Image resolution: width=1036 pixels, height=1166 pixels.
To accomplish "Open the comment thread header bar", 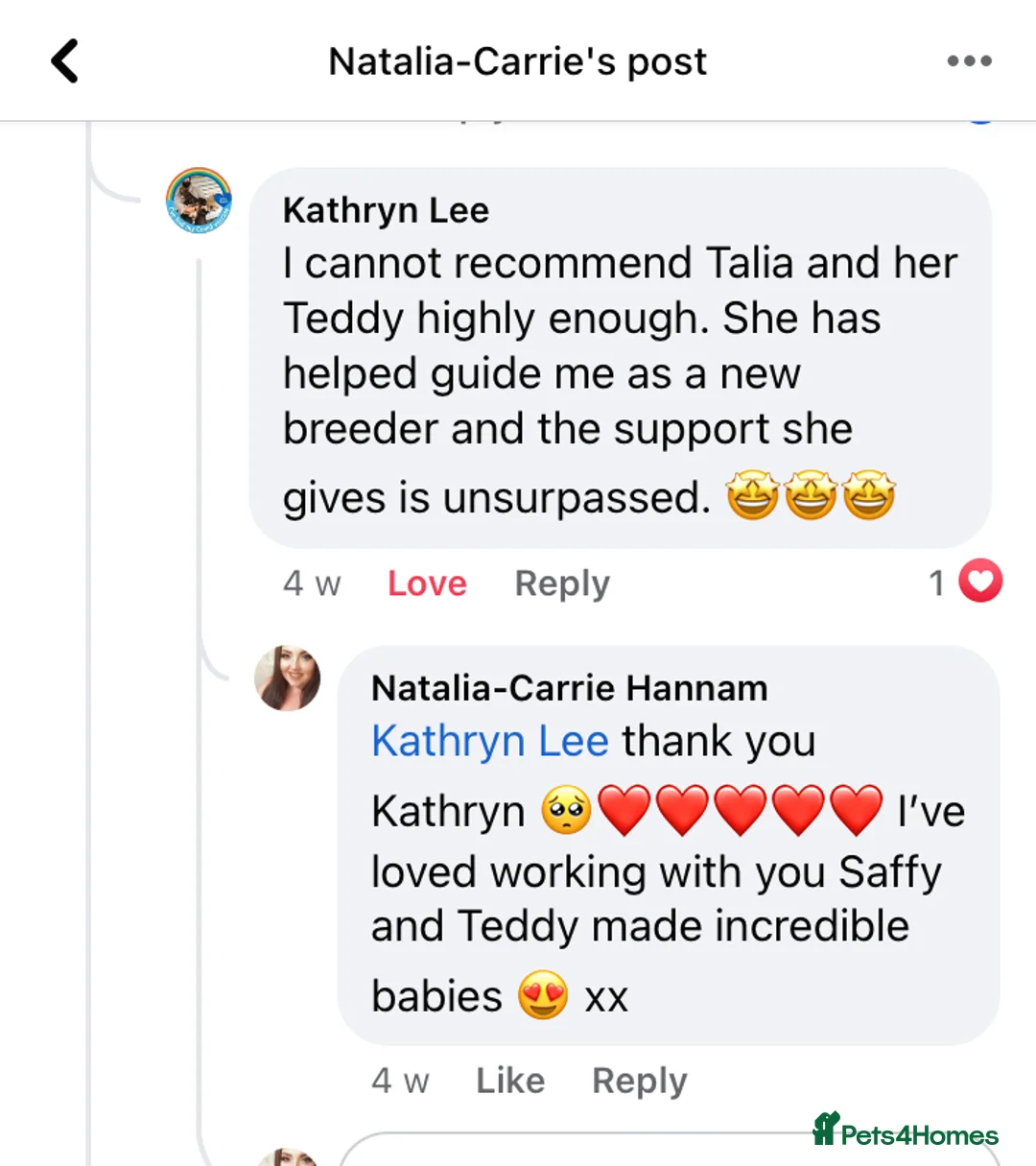I will coord(518,60).
